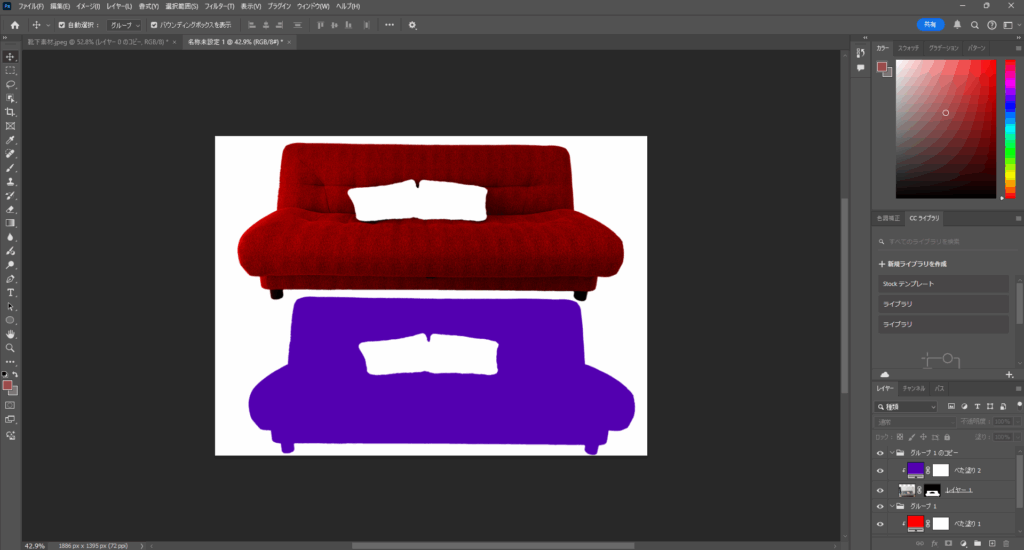The image size is (1024, 550).
Task: Click the 共有 share button
Action: (931, 25)
